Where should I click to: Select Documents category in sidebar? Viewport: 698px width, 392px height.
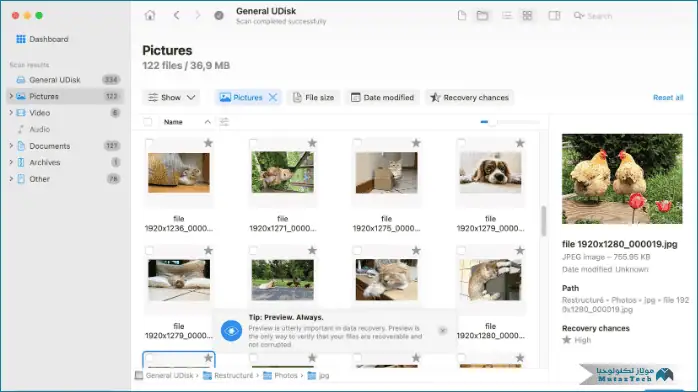pyautogui.click(x=65, y=146)
